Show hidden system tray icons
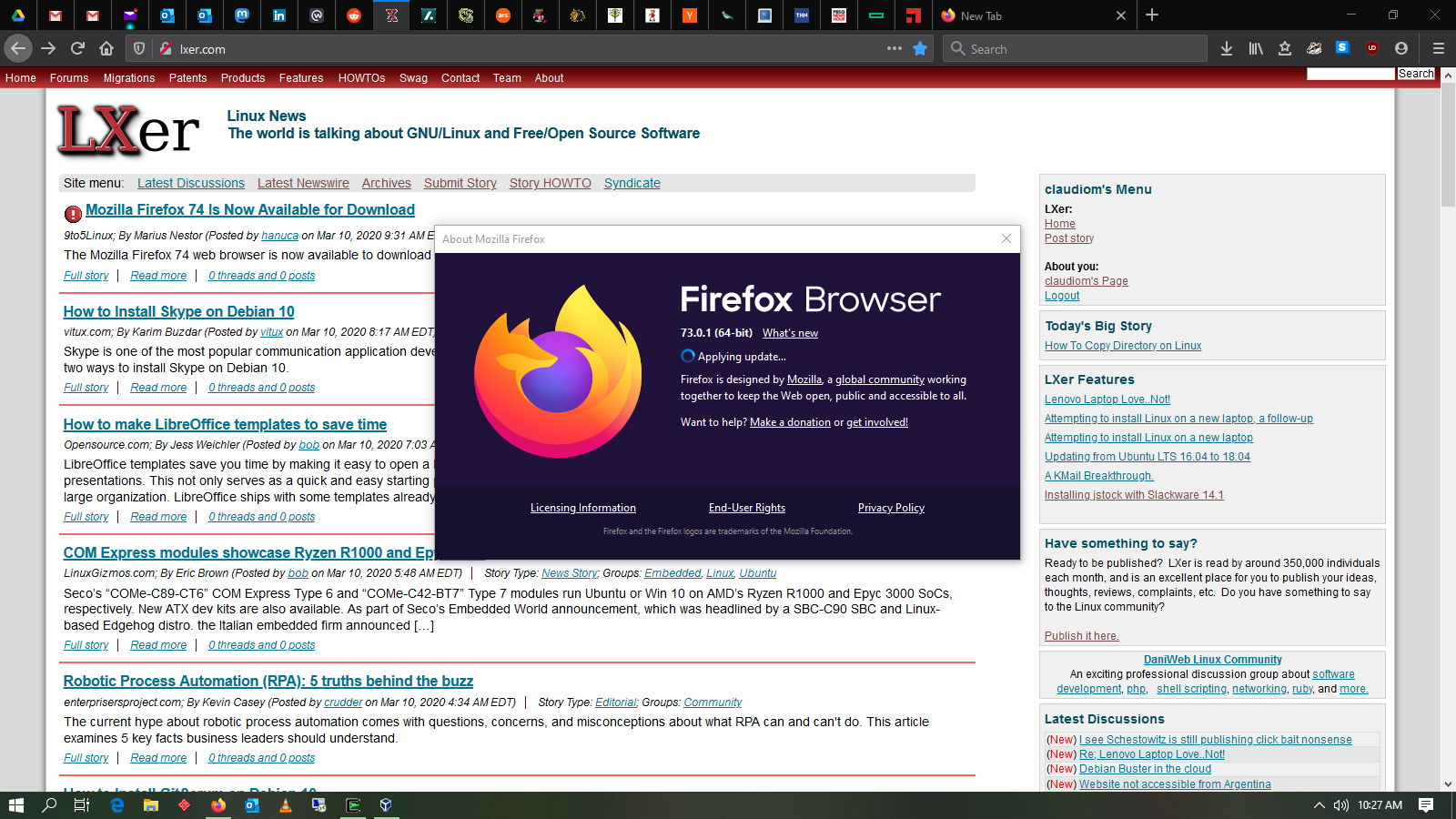 (x=1319, y=805)
